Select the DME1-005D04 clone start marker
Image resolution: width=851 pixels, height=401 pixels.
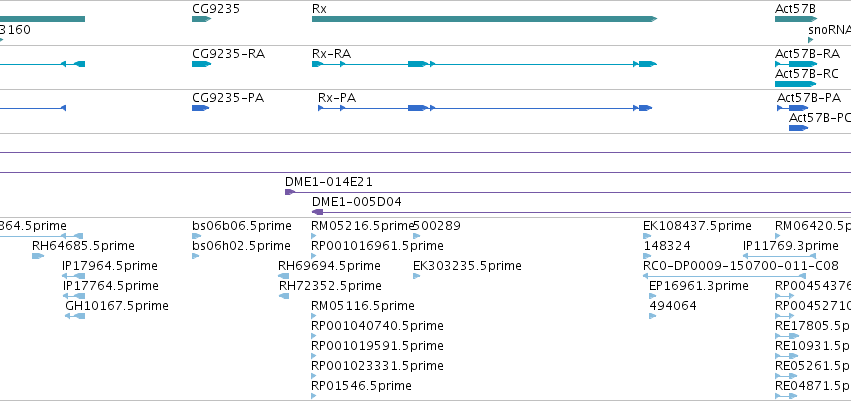[x=317, y=212]
